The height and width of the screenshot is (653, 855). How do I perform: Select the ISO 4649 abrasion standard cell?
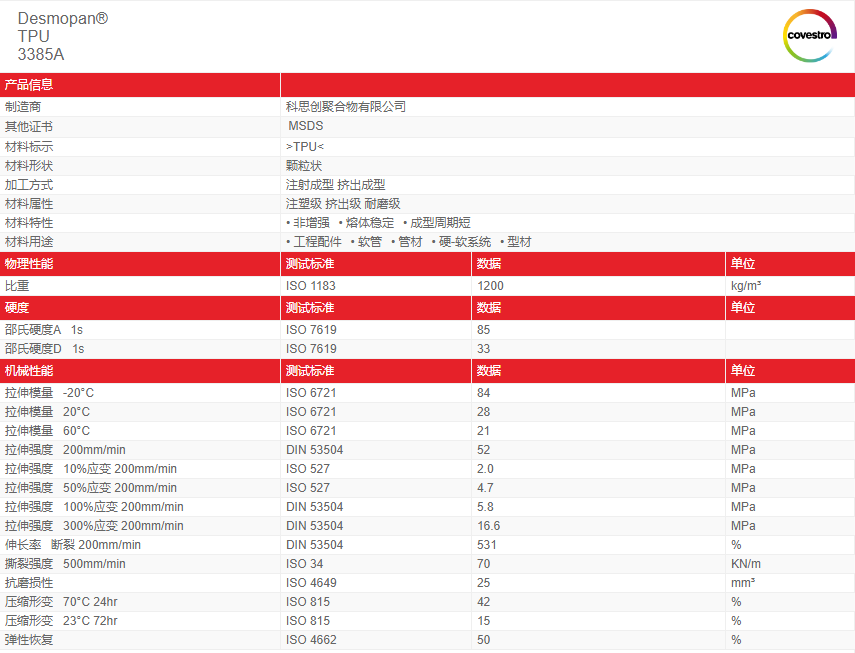(311, 583)
